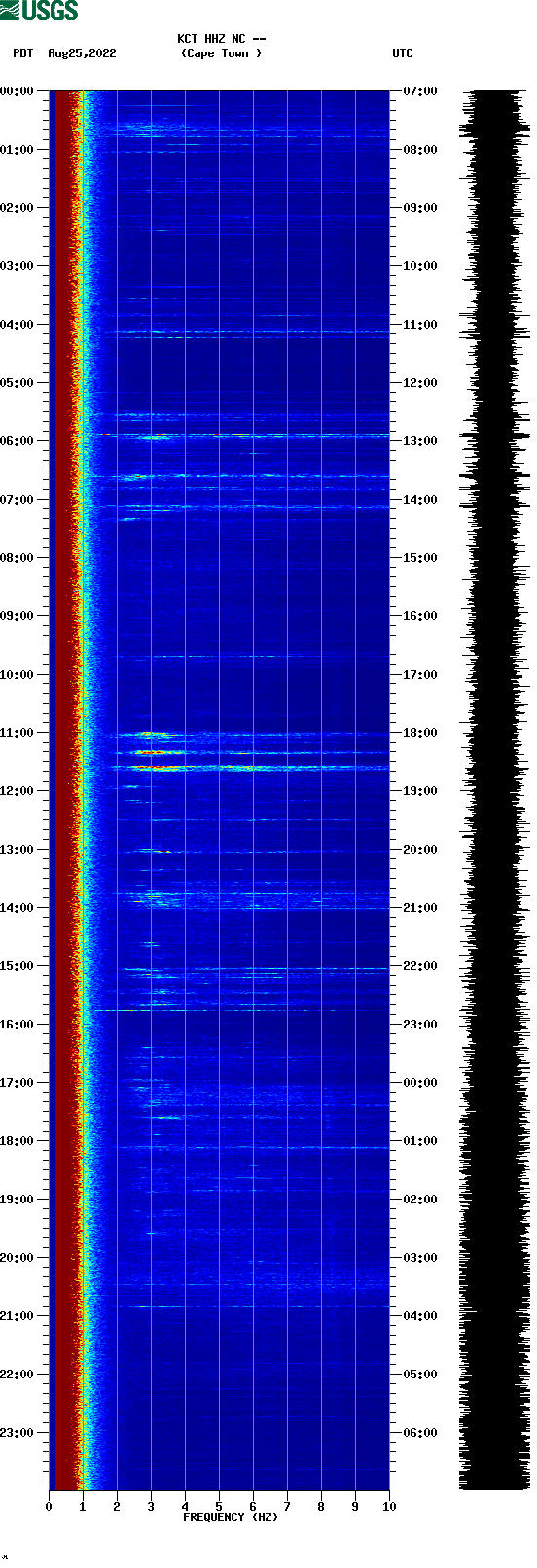Click the 'UTC' time zone label
Viewport: 537px width, 1568px height.
[403, 53]
